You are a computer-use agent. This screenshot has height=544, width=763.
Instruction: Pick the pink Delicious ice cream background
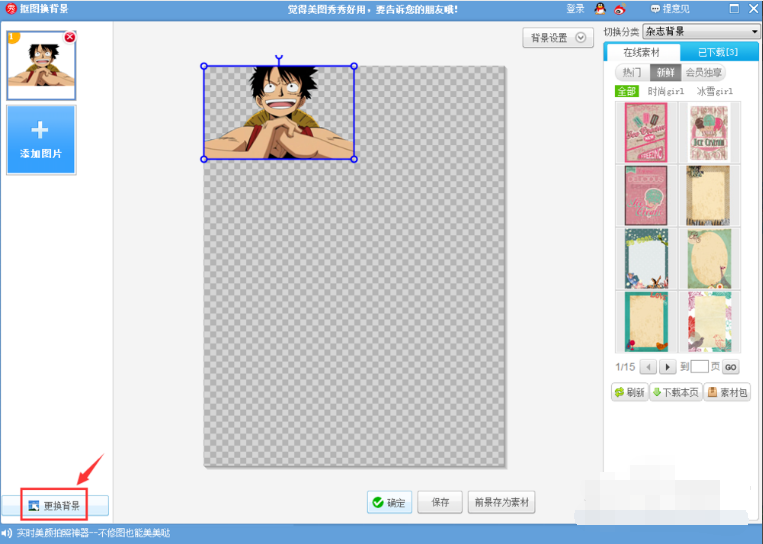(x=646, y=195)
